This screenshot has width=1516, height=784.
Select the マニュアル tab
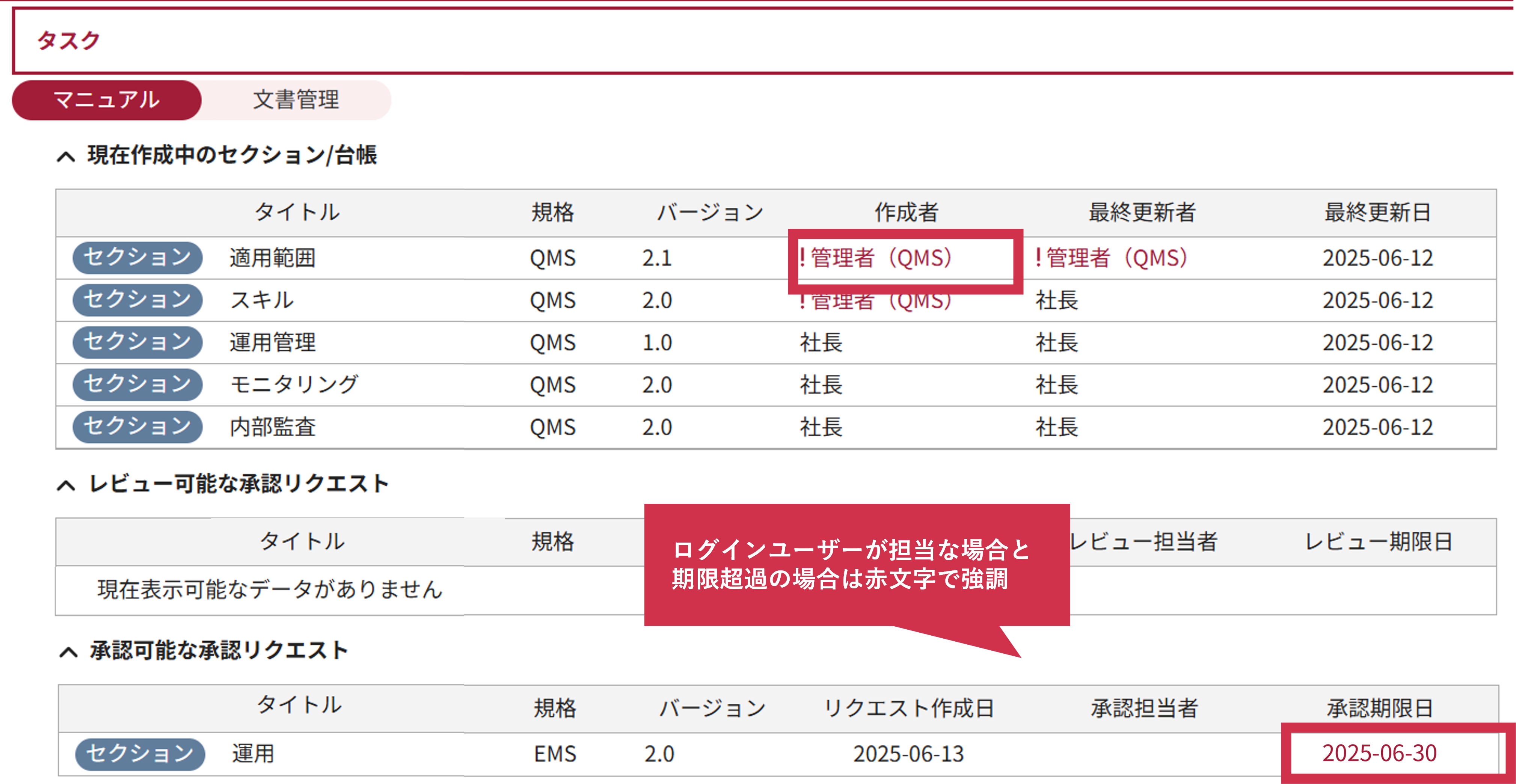point(107,100)
